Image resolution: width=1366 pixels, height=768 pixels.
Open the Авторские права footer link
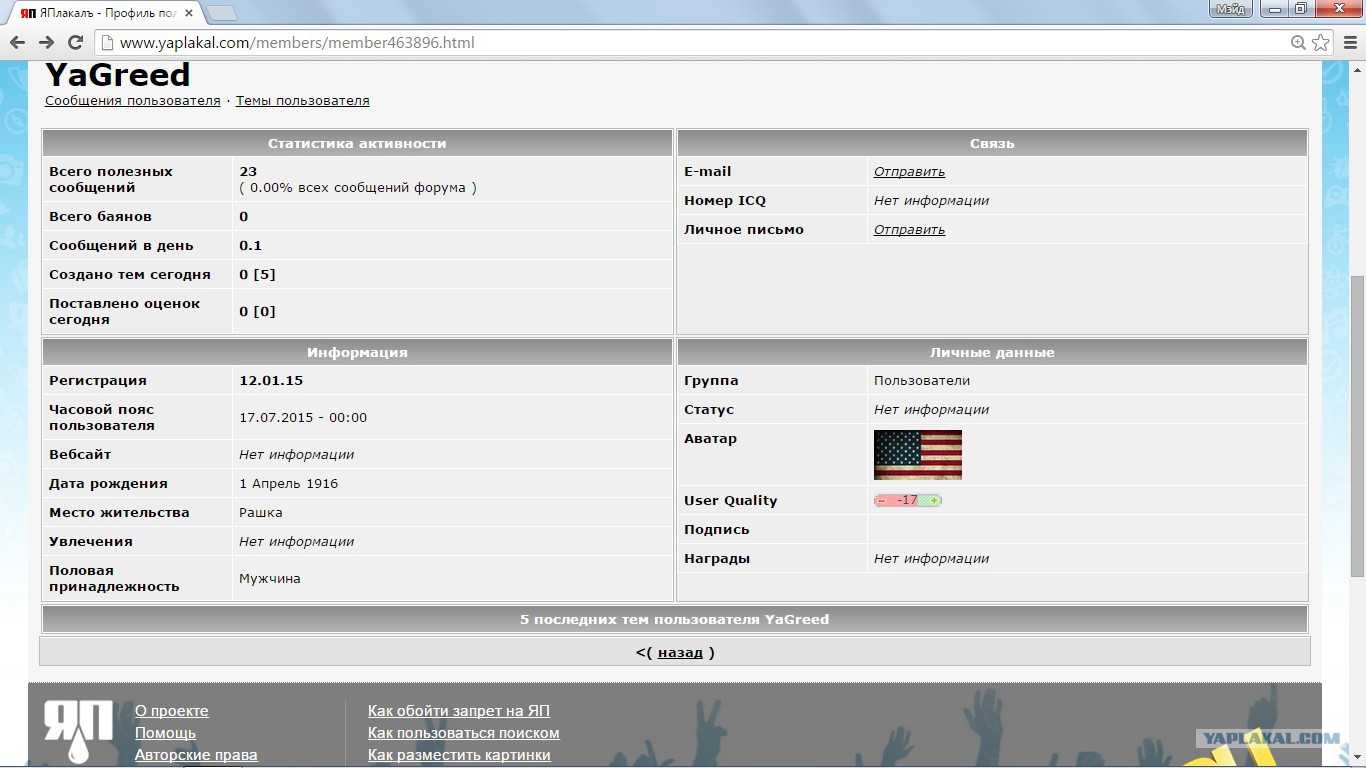tap(196, 755)
